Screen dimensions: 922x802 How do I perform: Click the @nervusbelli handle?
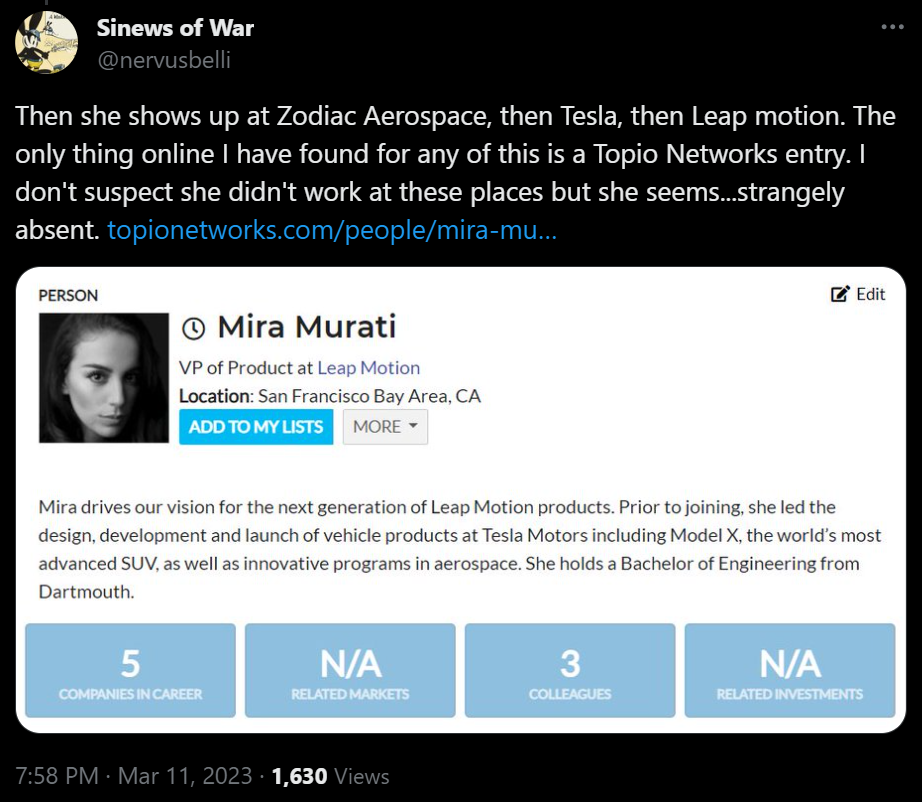(163, 60)
